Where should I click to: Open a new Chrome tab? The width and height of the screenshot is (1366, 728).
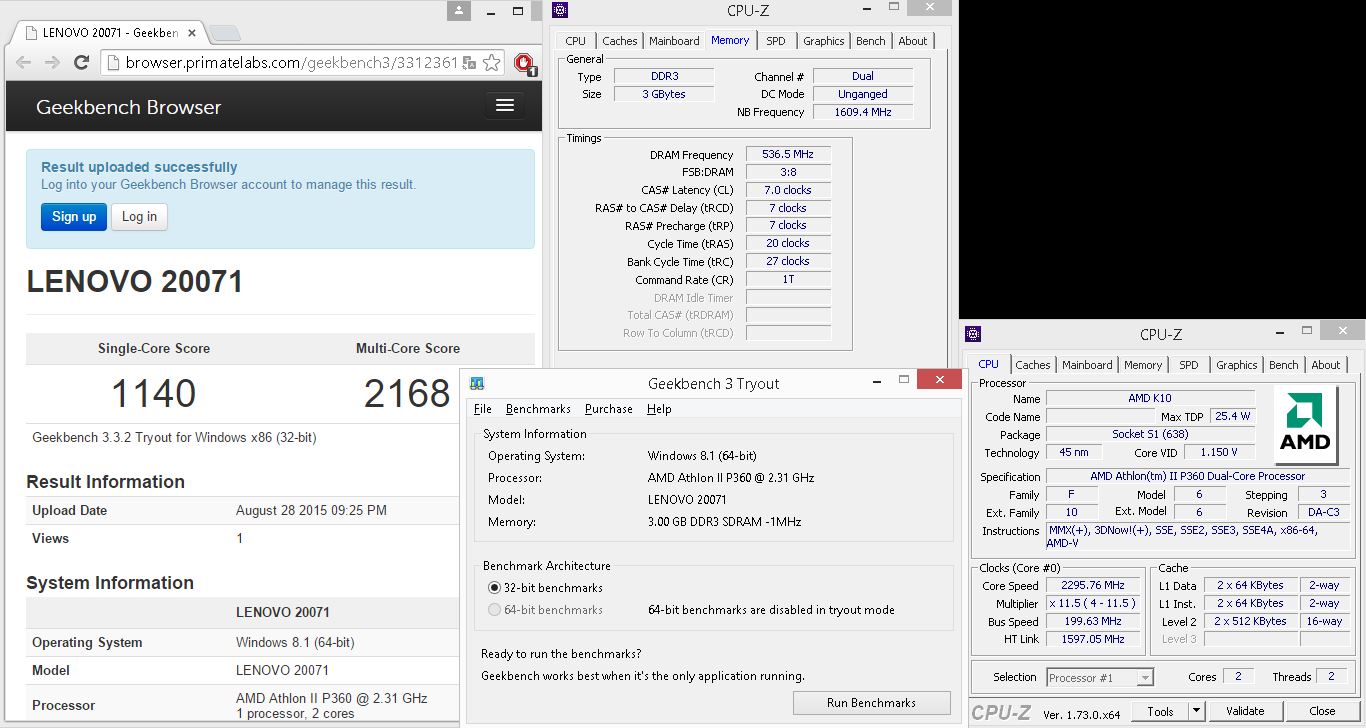224,32
